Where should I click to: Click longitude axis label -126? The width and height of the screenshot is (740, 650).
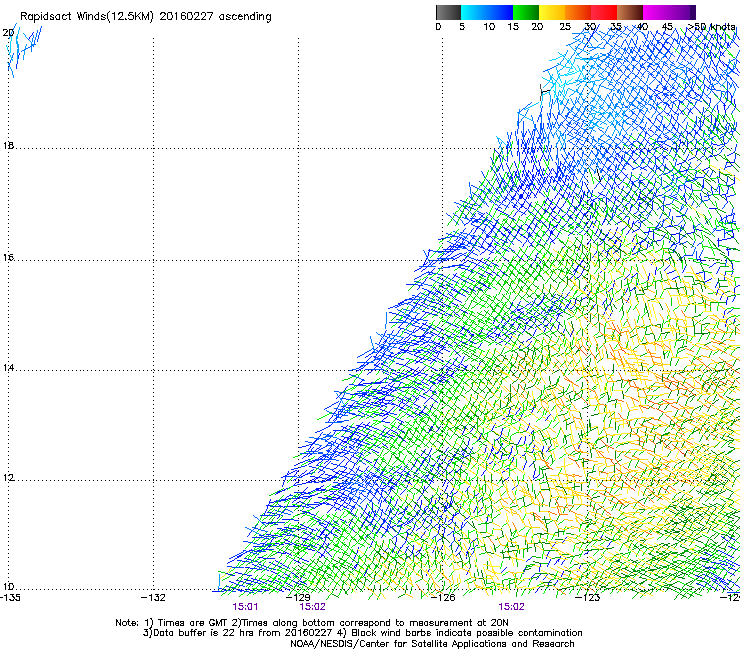click(x=443, y=597)
